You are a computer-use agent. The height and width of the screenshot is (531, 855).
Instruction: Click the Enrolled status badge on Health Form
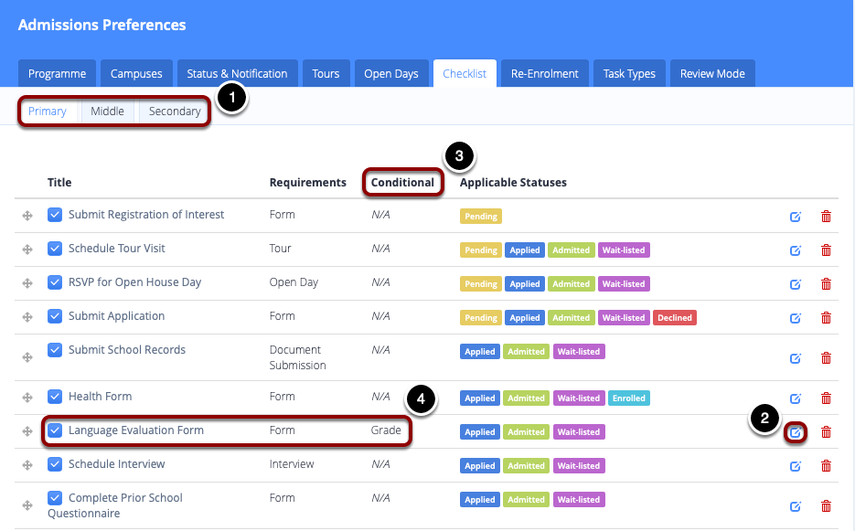tap(627, 398)
